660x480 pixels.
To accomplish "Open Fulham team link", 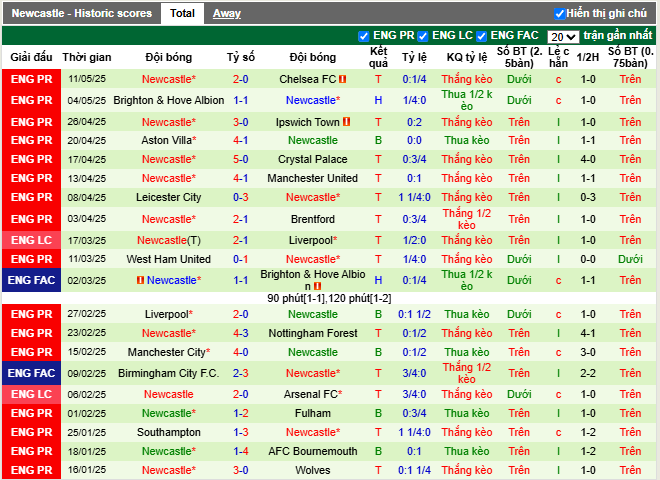I will click(x=313, y=413).
